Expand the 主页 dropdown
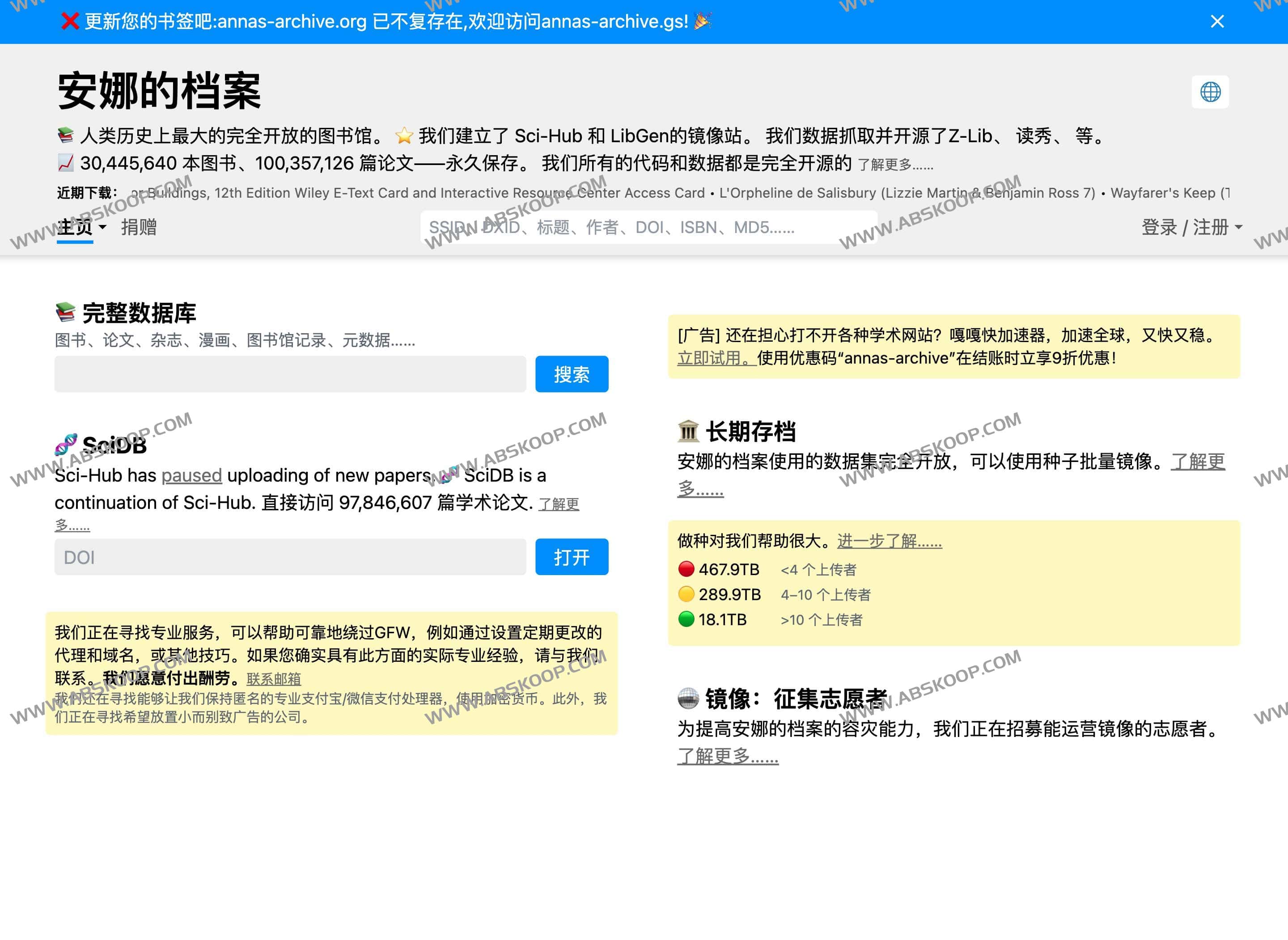The width and height of the screenshot is (1288, 940). click(103, 228)
